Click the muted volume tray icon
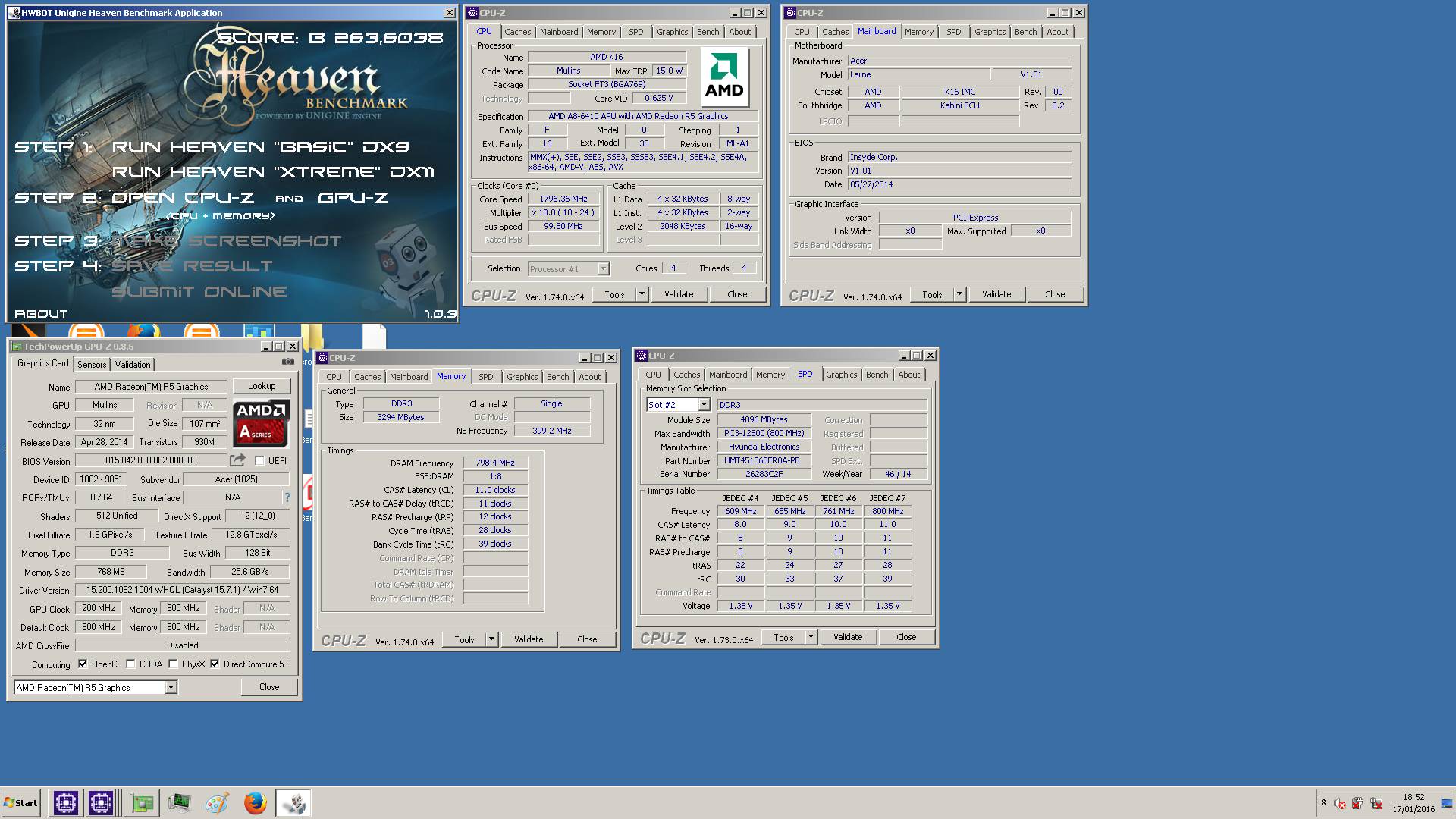 [1340, 803]
